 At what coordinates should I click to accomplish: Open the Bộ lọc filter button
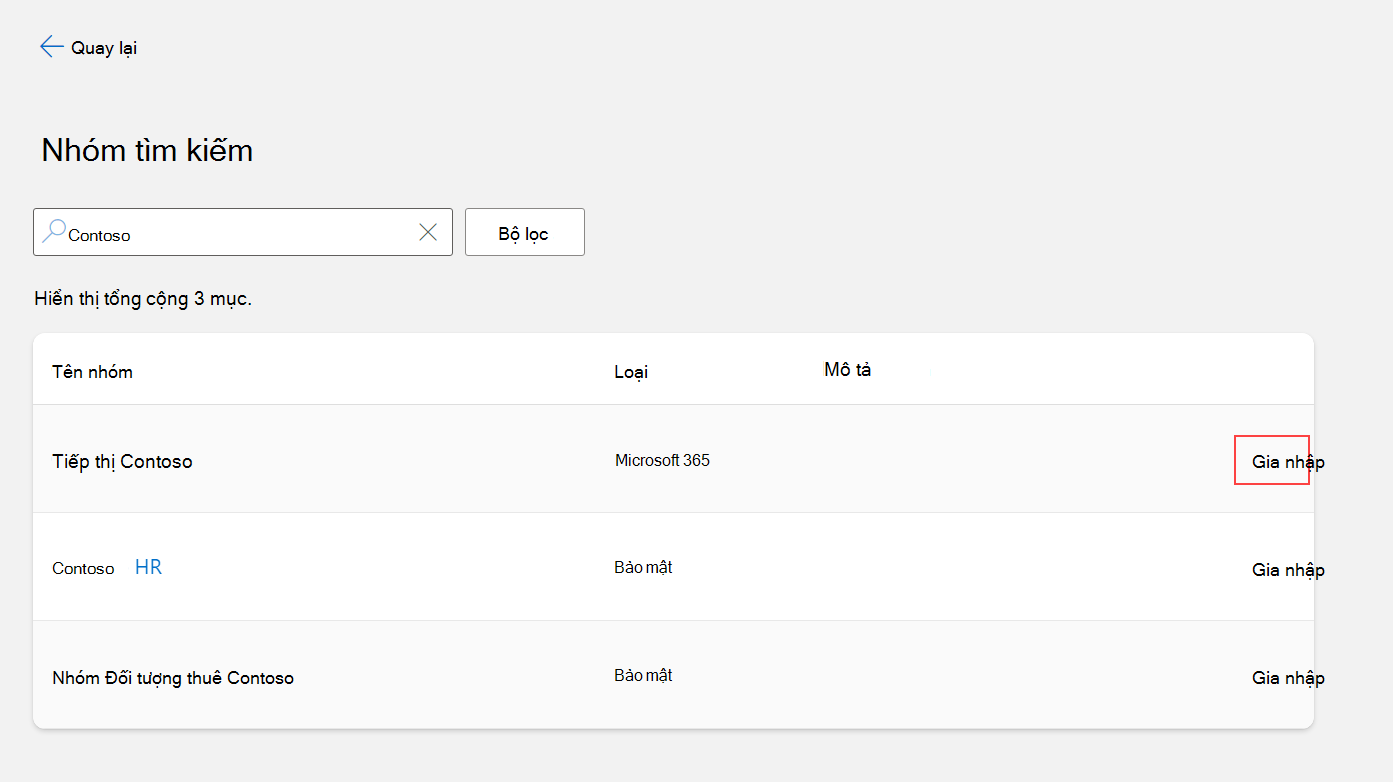click(525, 232)
